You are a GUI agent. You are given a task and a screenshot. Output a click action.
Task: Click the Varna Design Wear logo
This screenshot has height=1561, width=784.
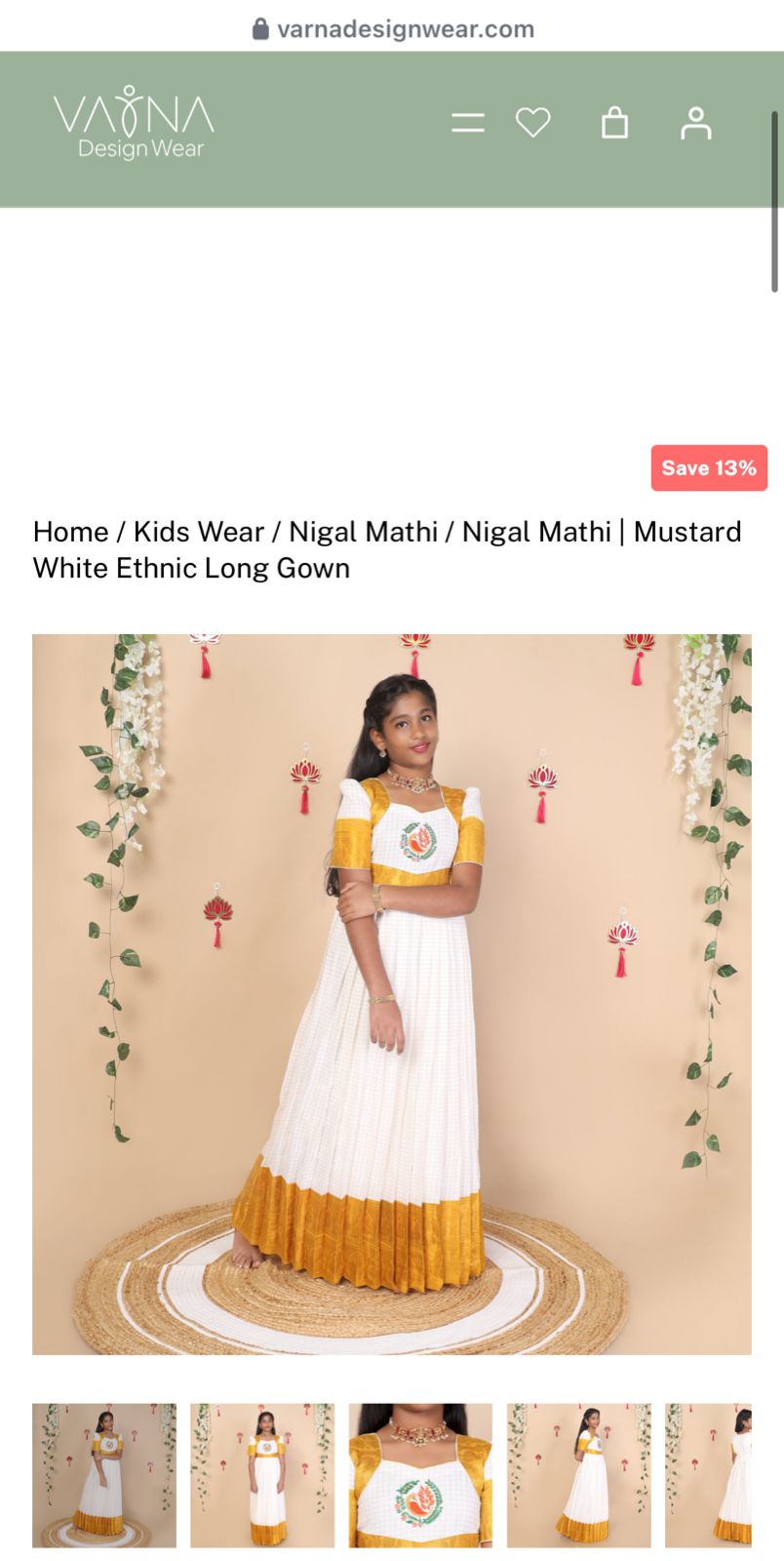pos(134,123)
